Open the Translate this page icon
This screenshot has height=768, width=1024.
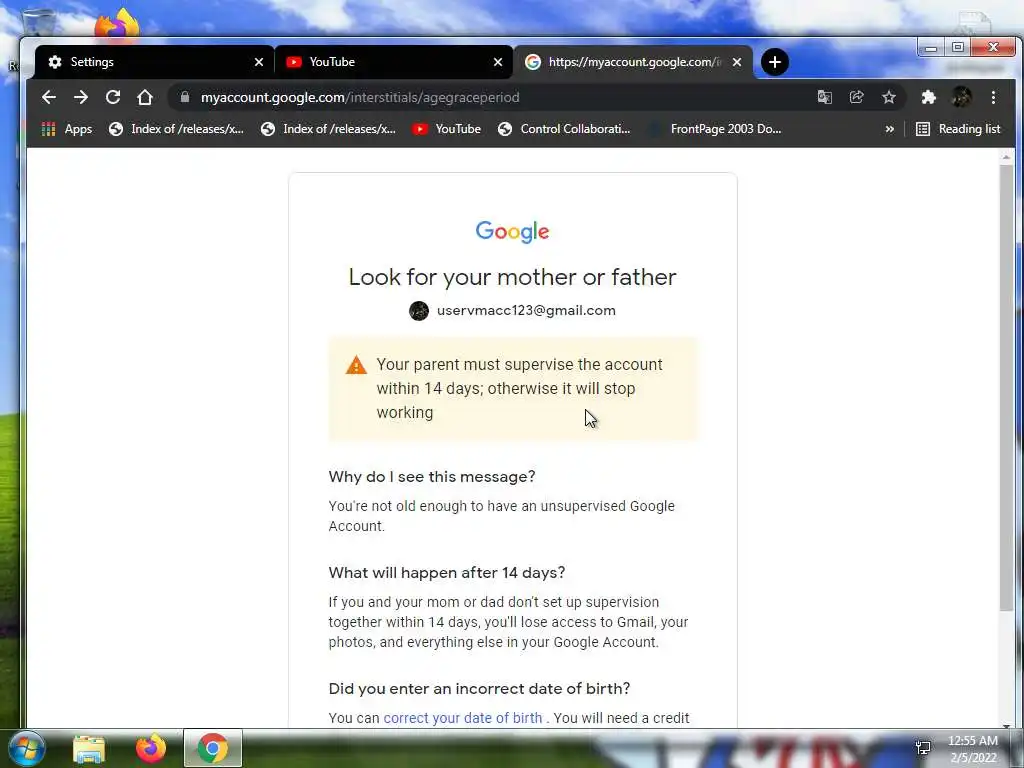click(825, 97)
